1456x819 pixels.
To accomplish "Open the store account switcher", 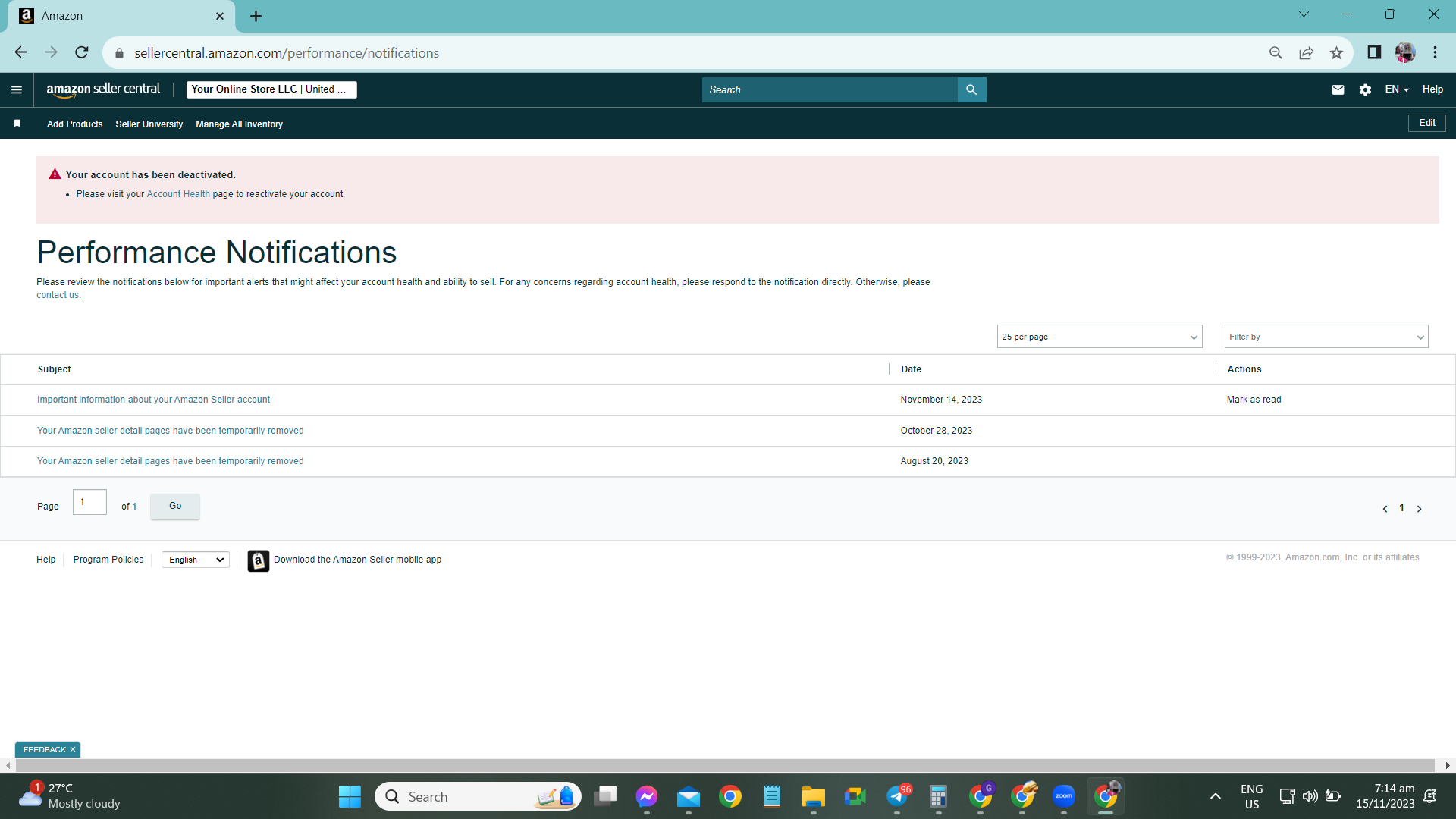I will [271, 89].
